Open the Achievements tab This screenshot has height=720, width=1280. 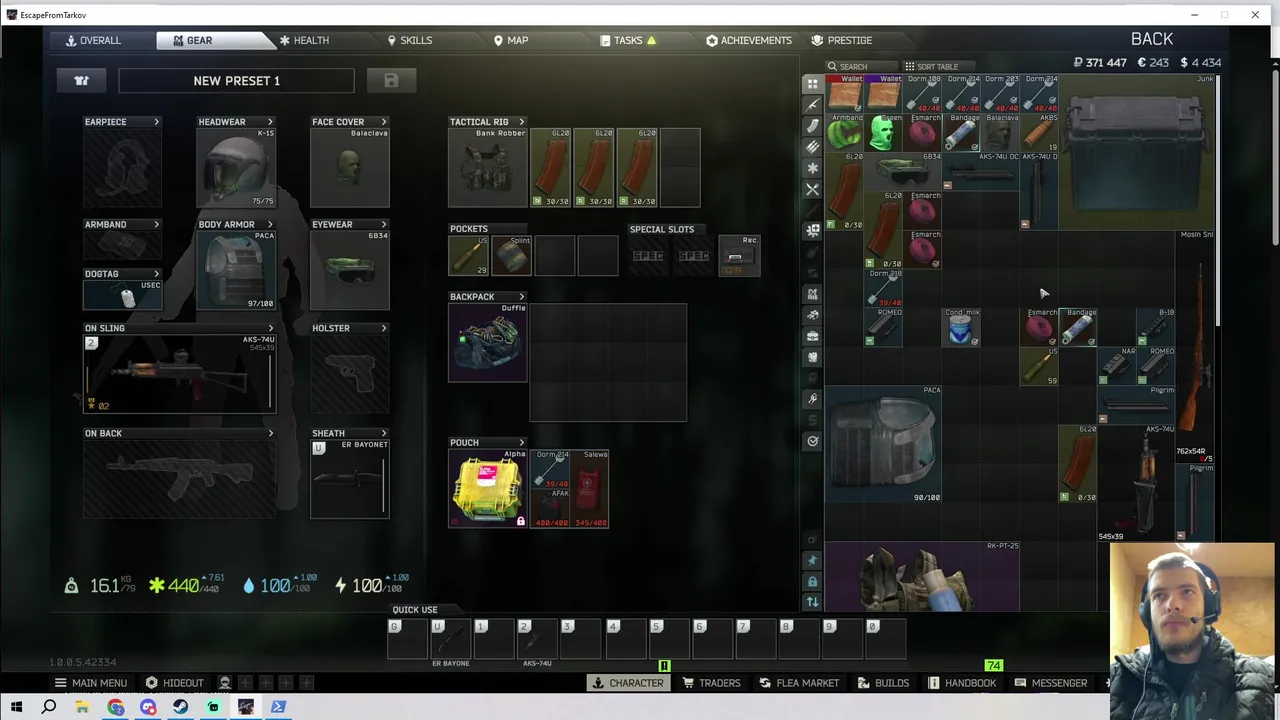[x=749, y=40]
